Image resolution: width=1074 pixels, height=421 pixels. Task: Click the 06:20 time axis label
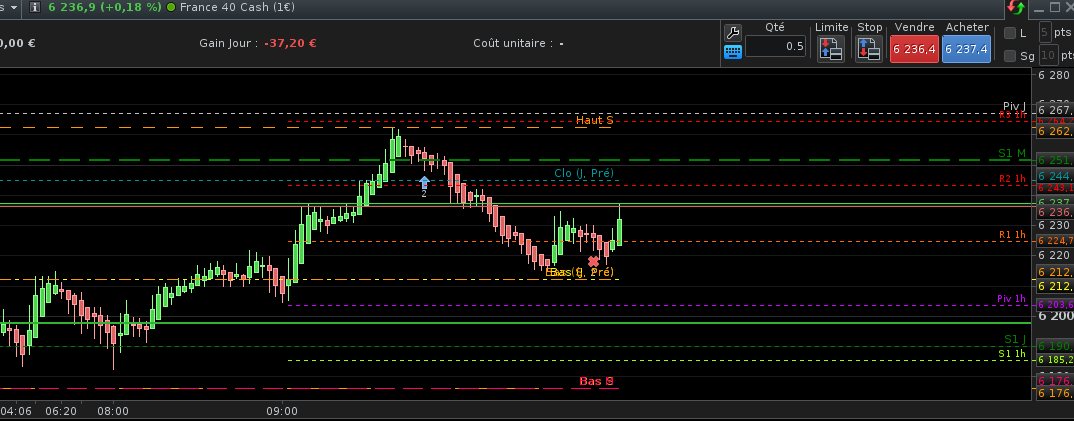tap(61, 411)
